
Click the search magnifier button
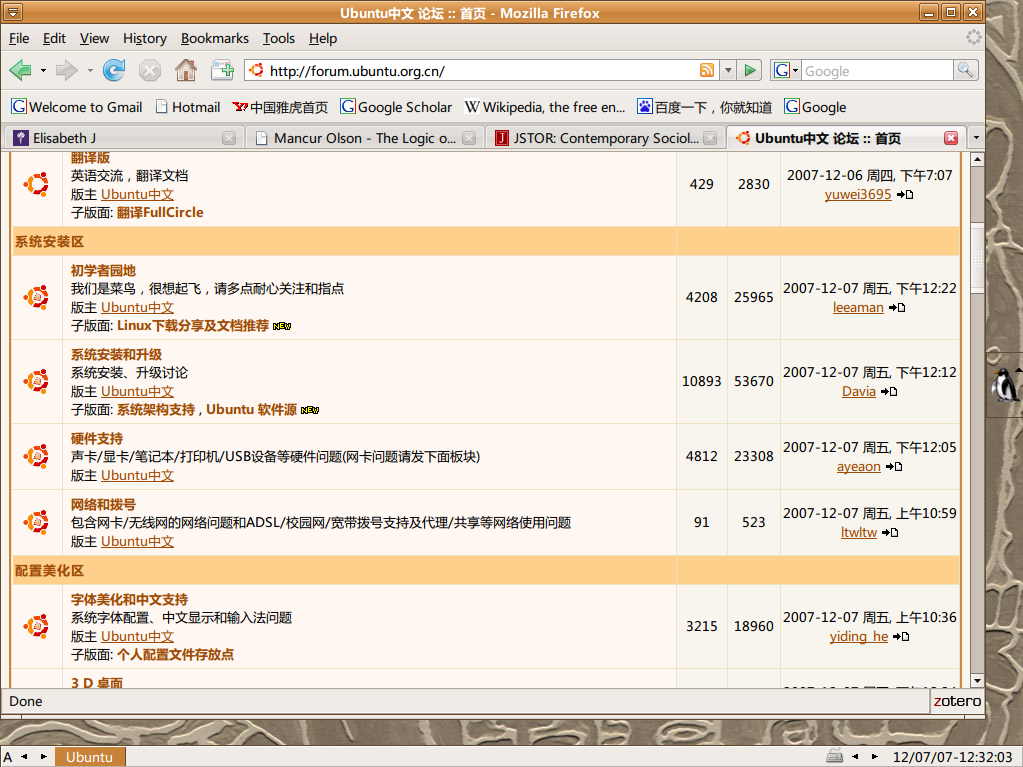(x=965, y=70)
